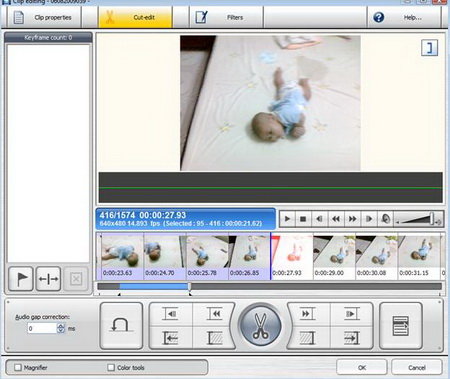Viewport: 450px width, 379px height.
Task: Click the rewind-to-bar icon left of the scissors
Action: (214, 314)
